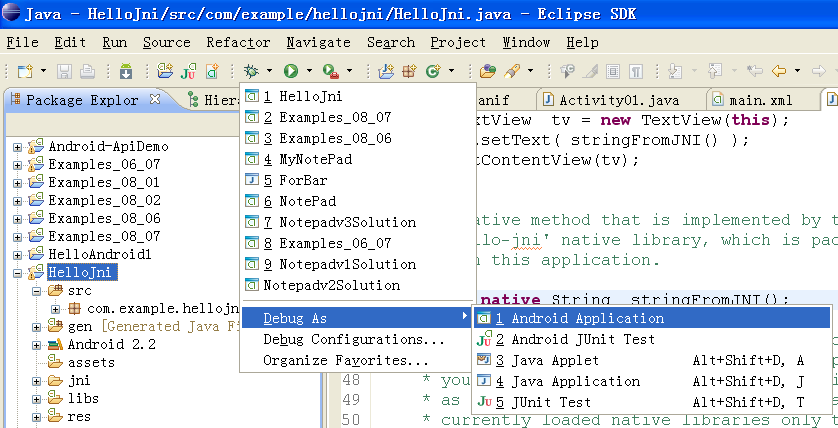
Task: Expand the Examples_08_01 project node
Action: click(x=18, y=183)
